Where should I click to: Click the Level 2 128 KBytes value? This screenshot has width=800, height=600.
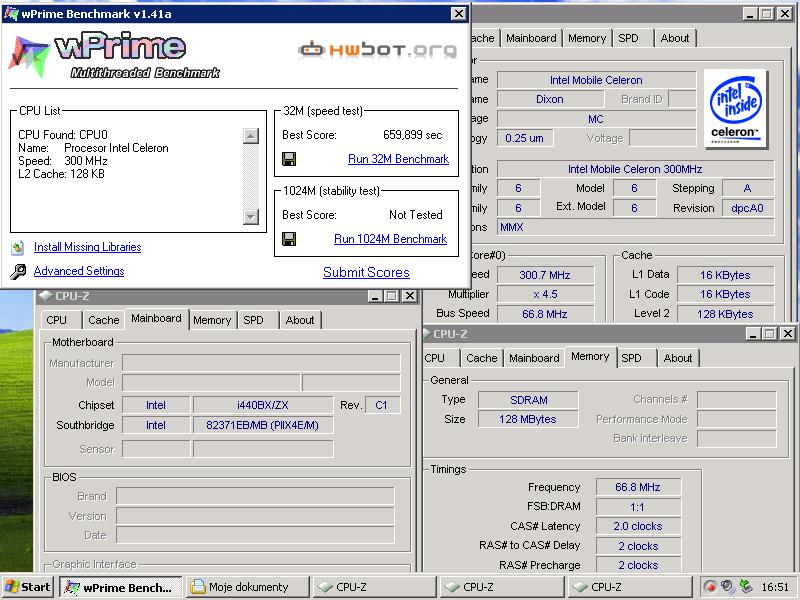click(x=726, y=314)
